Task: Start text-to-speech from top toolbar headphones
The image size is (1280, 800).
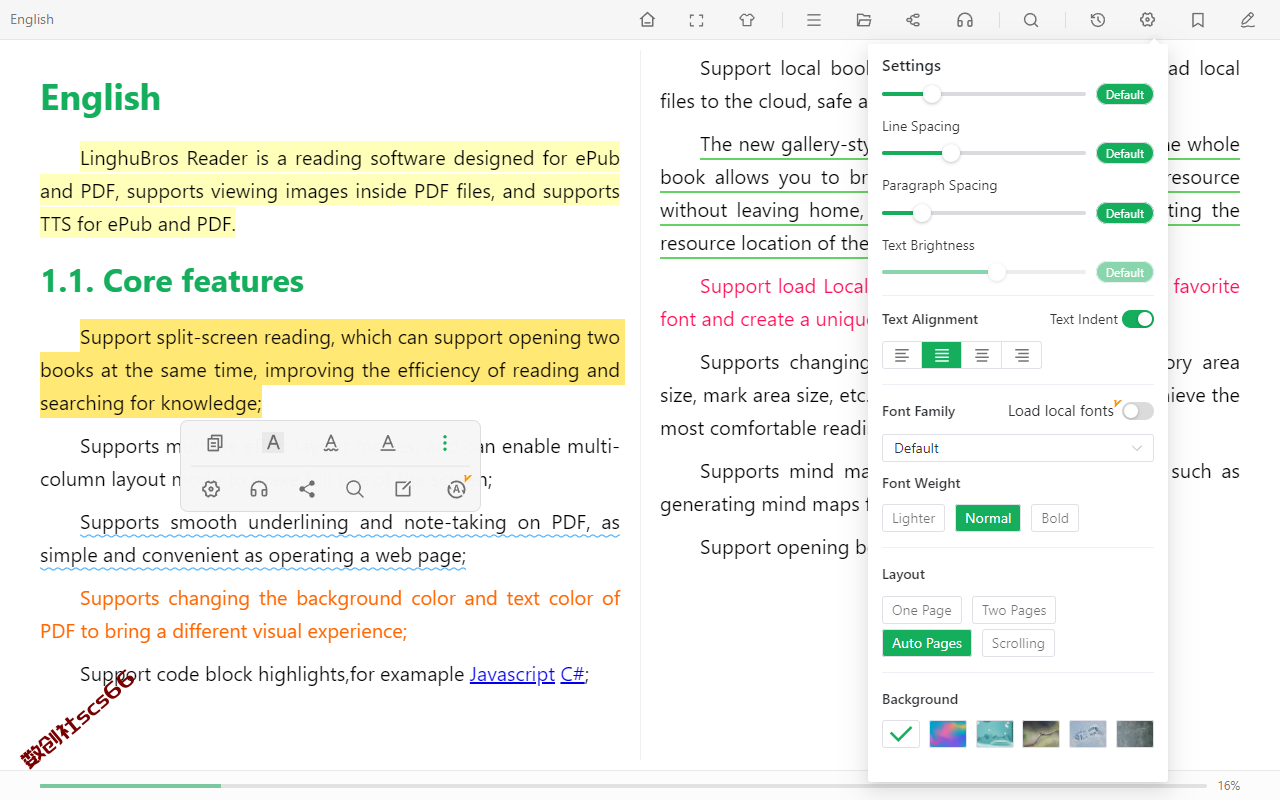Action: tap(964, 20)
